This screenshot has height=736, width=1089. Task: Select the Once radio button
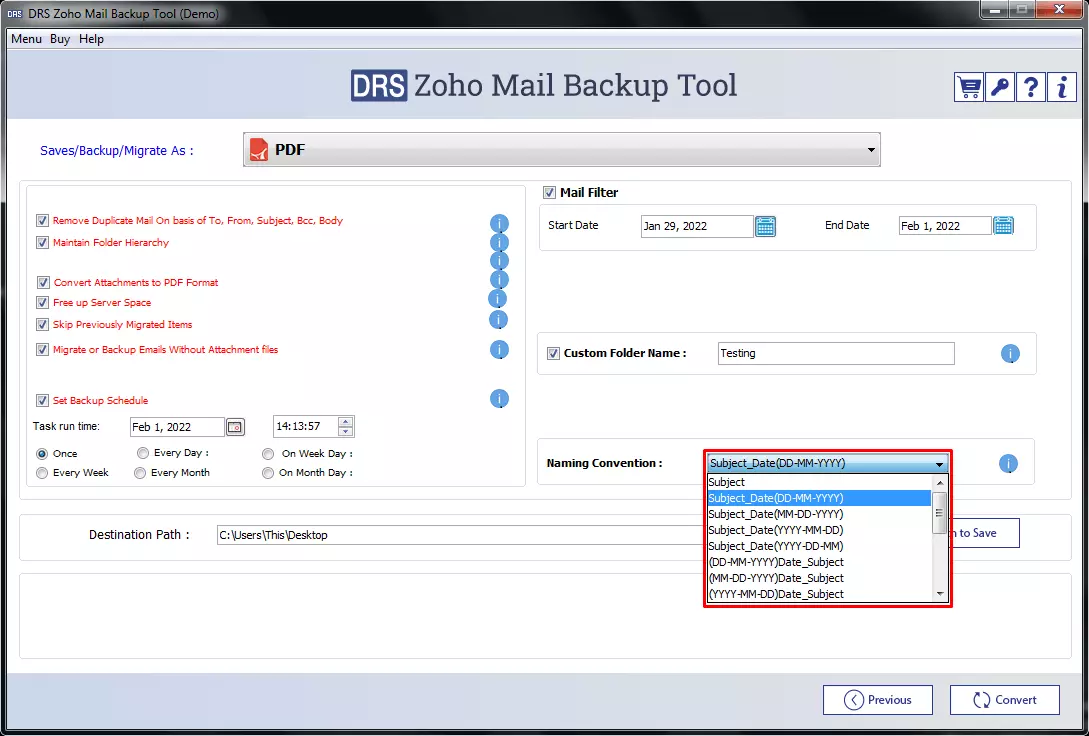[42, 453]
